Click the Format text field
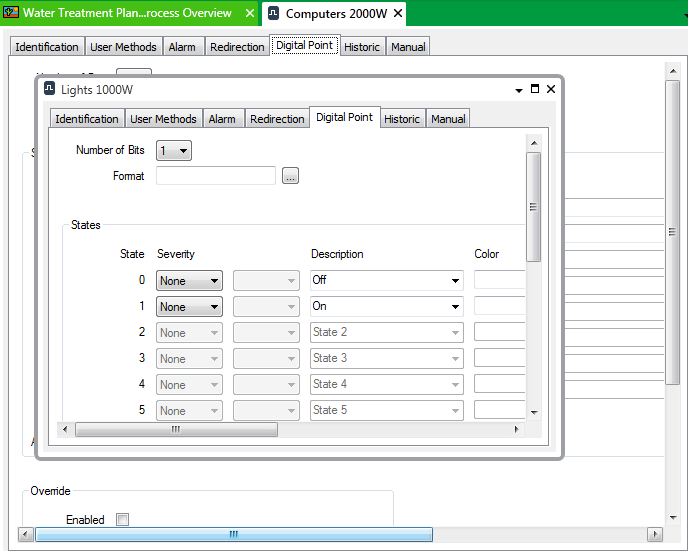688x551 pixels. 216,177
